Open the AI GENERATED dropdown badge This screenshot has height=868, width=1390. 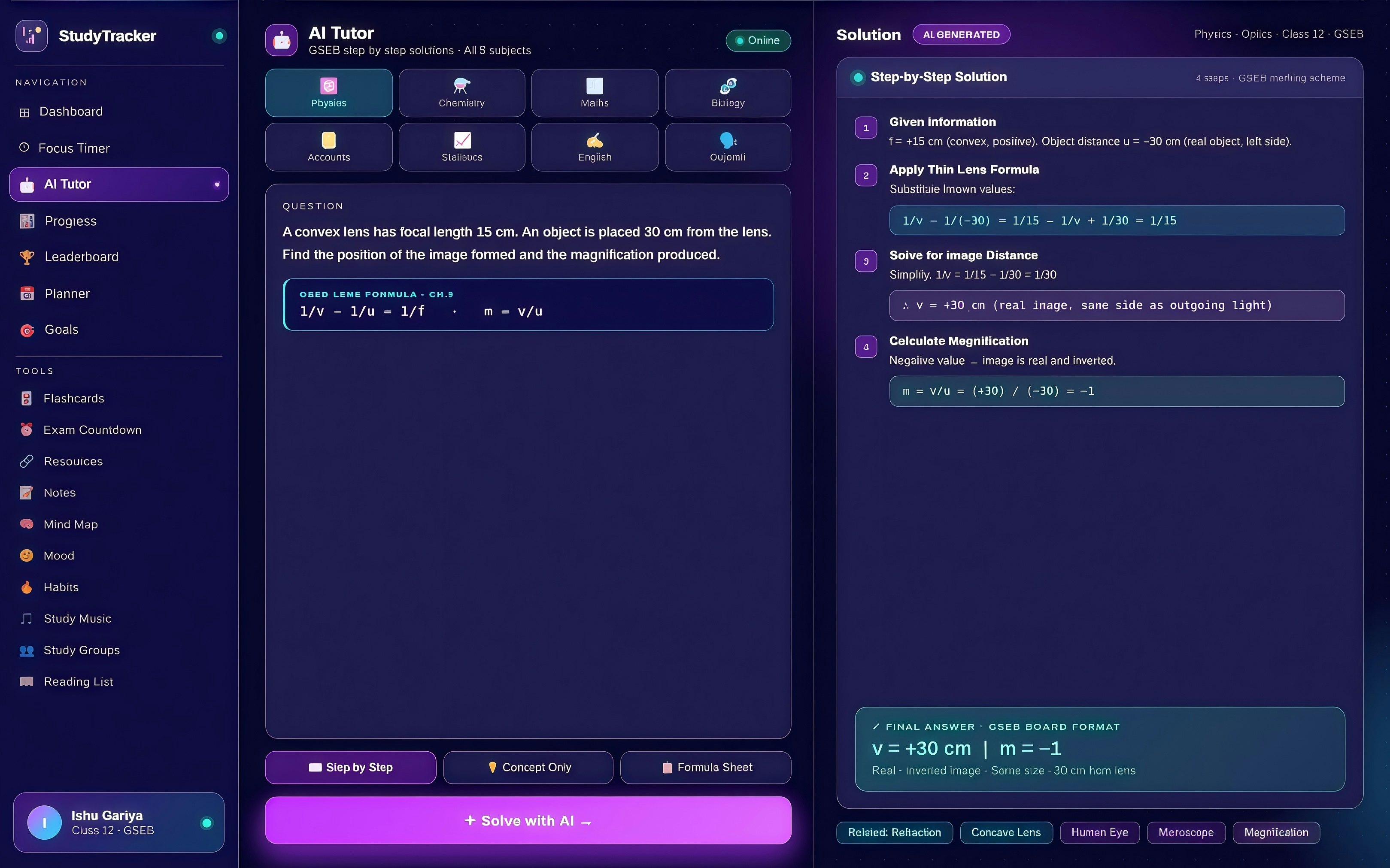coord(962,34)
